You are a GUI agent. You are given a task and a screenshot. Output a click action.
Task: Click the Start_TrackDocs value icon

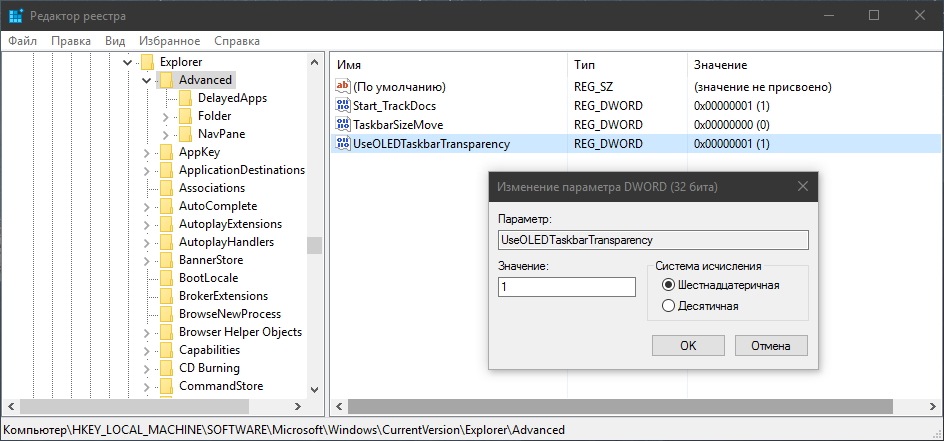343,106
